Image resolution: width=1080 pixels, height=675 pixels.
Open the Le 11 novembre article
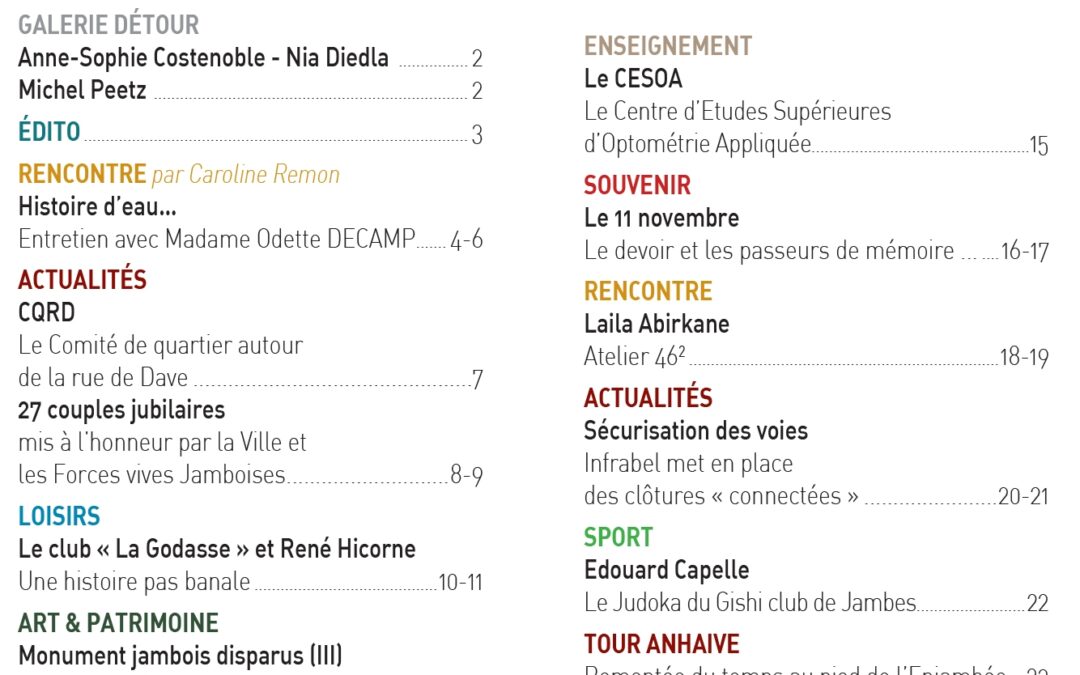661,218
